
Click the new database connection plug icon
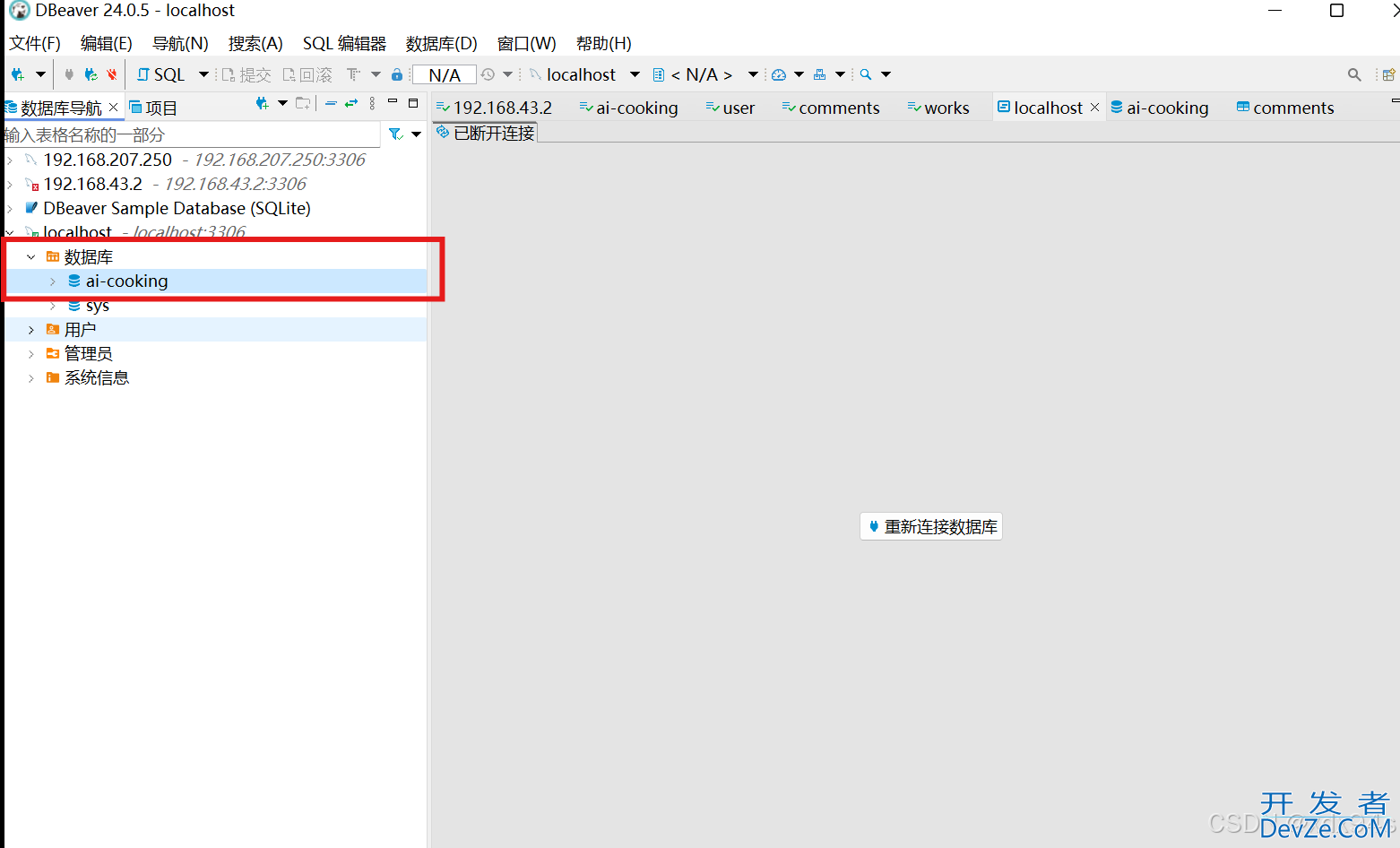18,74
